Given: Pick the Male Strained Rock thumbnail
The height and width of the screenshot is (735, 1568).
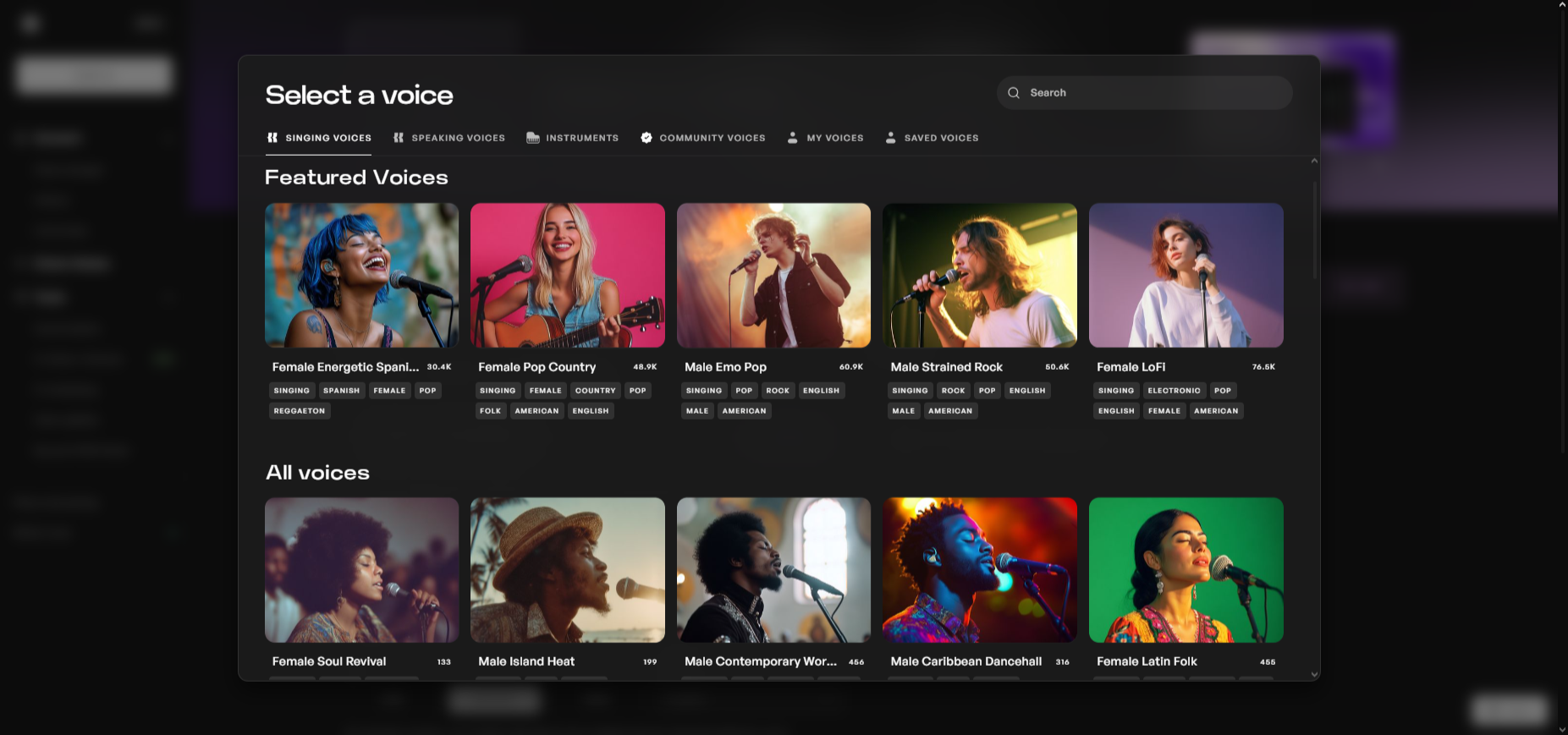Looking at the screenshot, I should pos(980,276).
